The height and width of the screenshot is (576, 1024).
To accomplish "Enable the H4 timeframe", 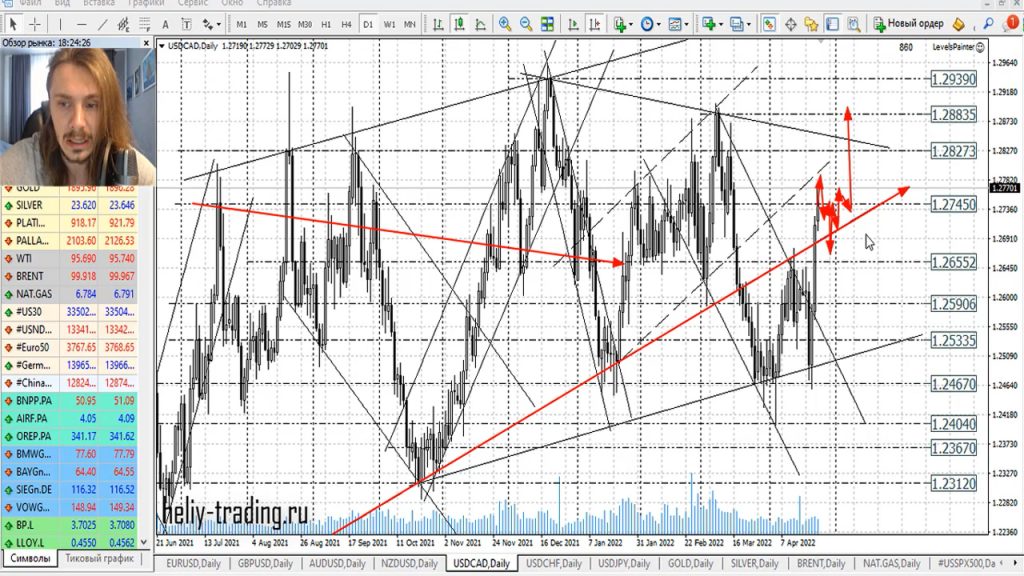I will click(x=345, y=23).
